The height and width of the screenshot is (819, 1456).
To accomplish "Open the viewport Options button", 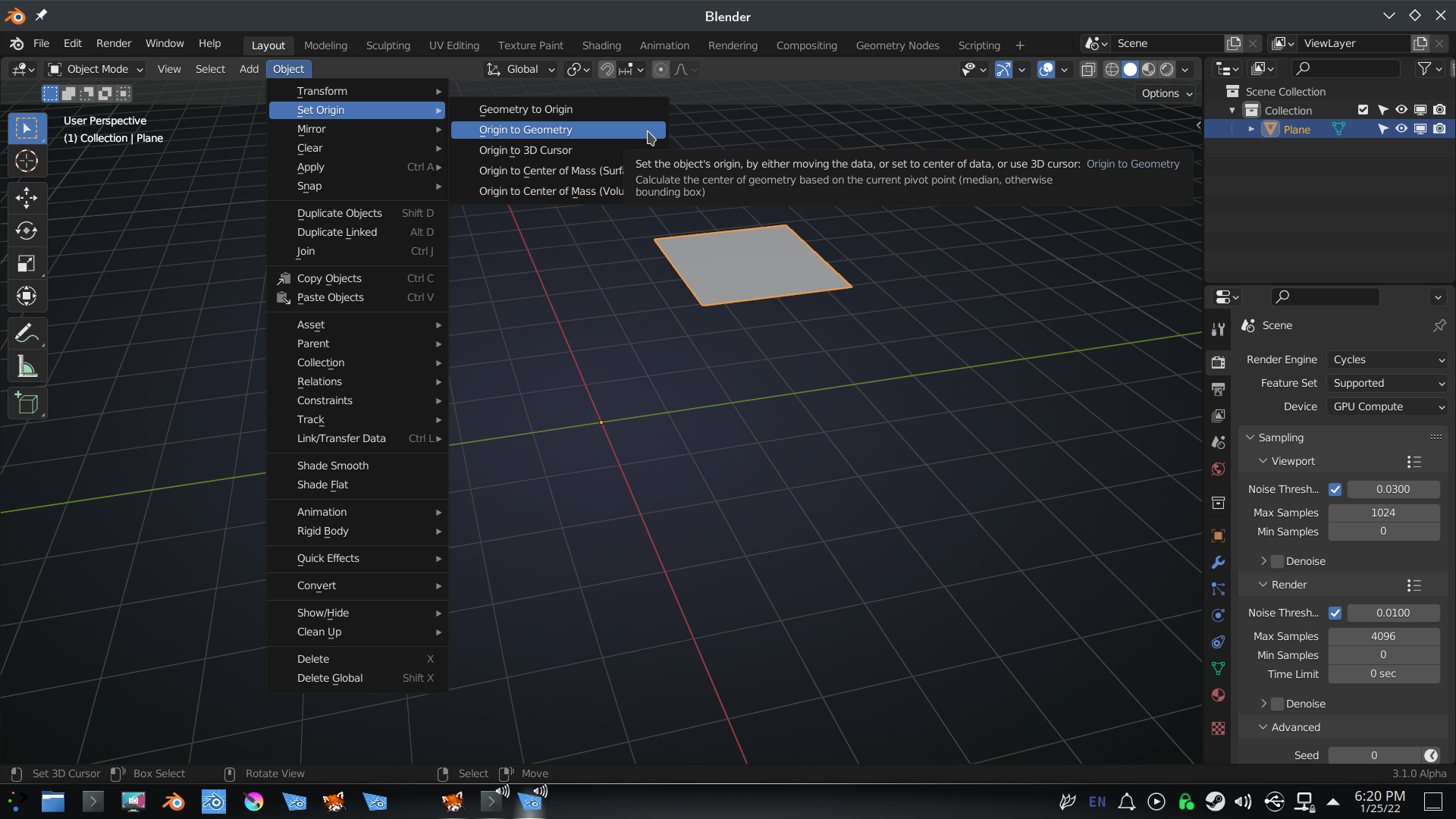I will click(x=1166, y=93).
